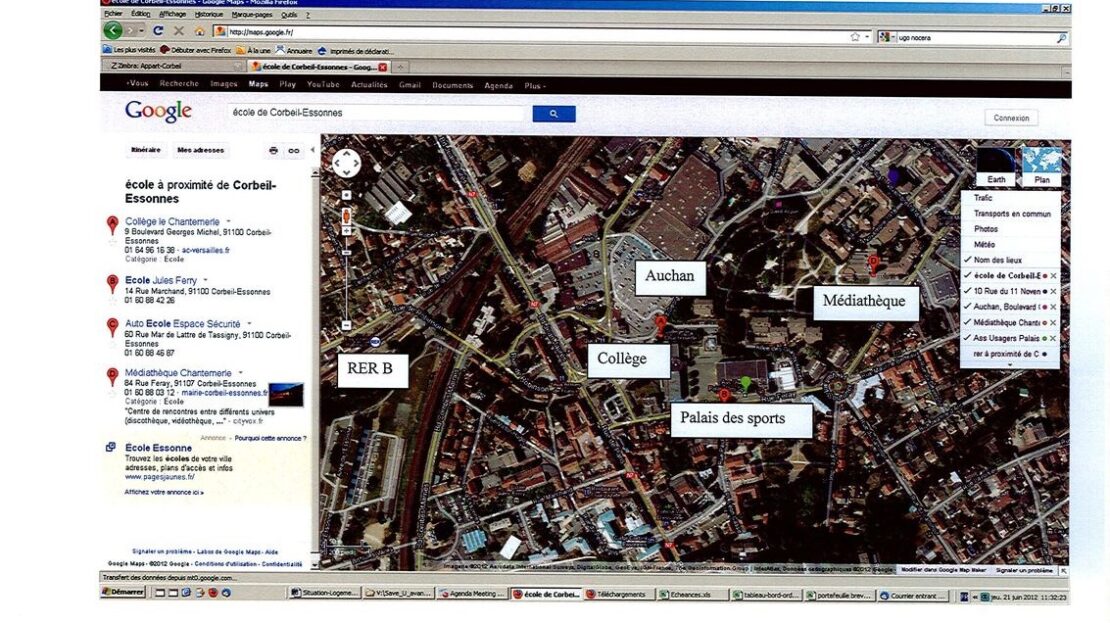Zoom out with the minus button
This screenshot has width=1110, height=623.
tap(346, 326)
